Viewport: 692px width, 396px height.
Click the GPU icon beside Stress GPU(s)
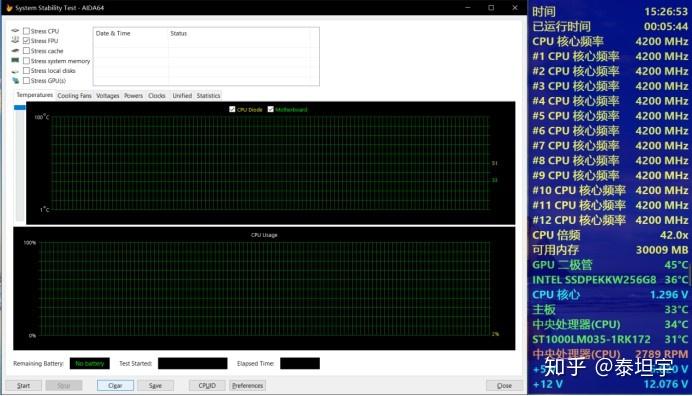[15, 80]
